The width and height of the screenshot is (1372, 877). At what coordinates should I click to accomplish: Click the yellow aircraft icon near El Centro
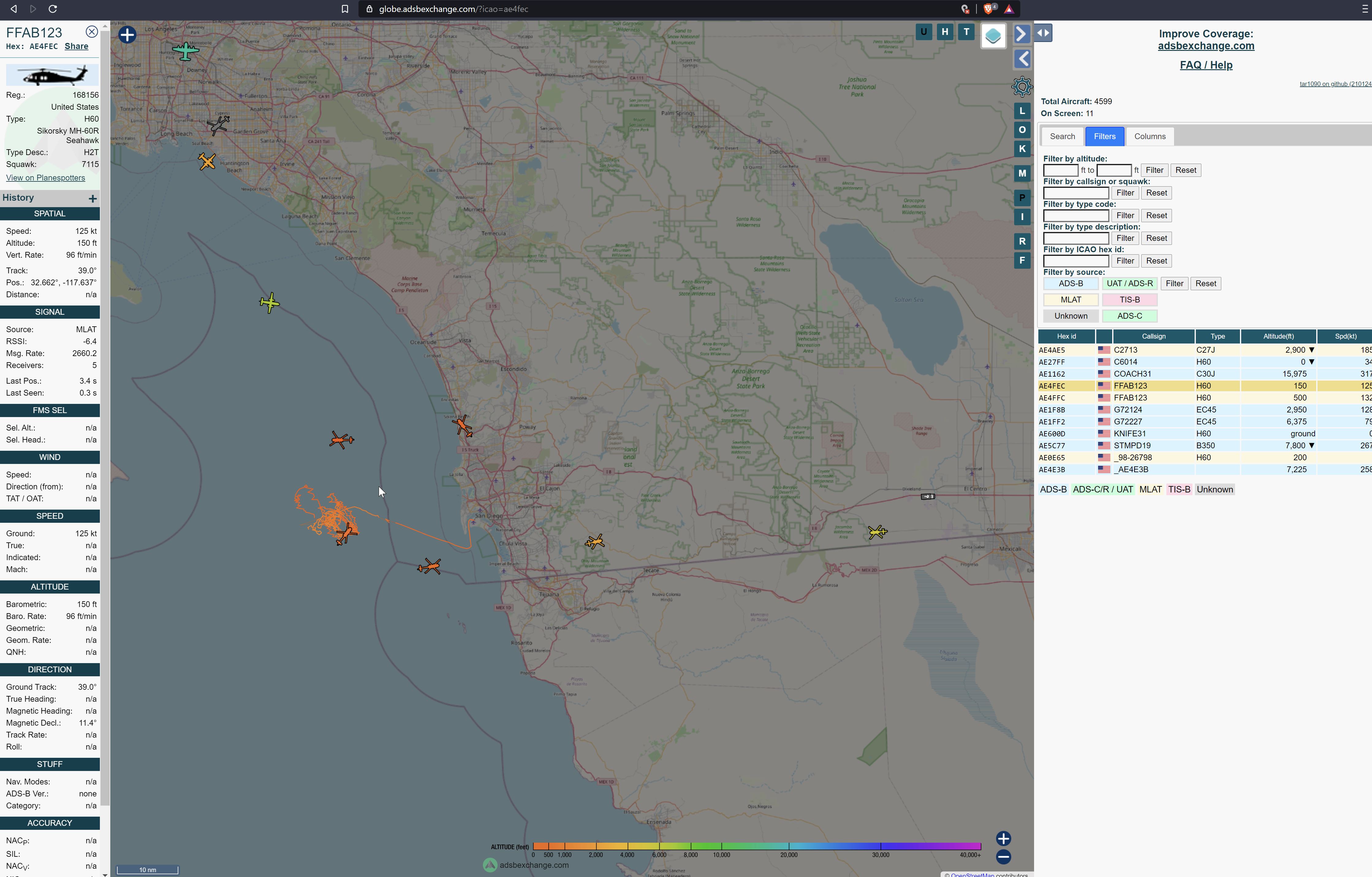(877, 532)
